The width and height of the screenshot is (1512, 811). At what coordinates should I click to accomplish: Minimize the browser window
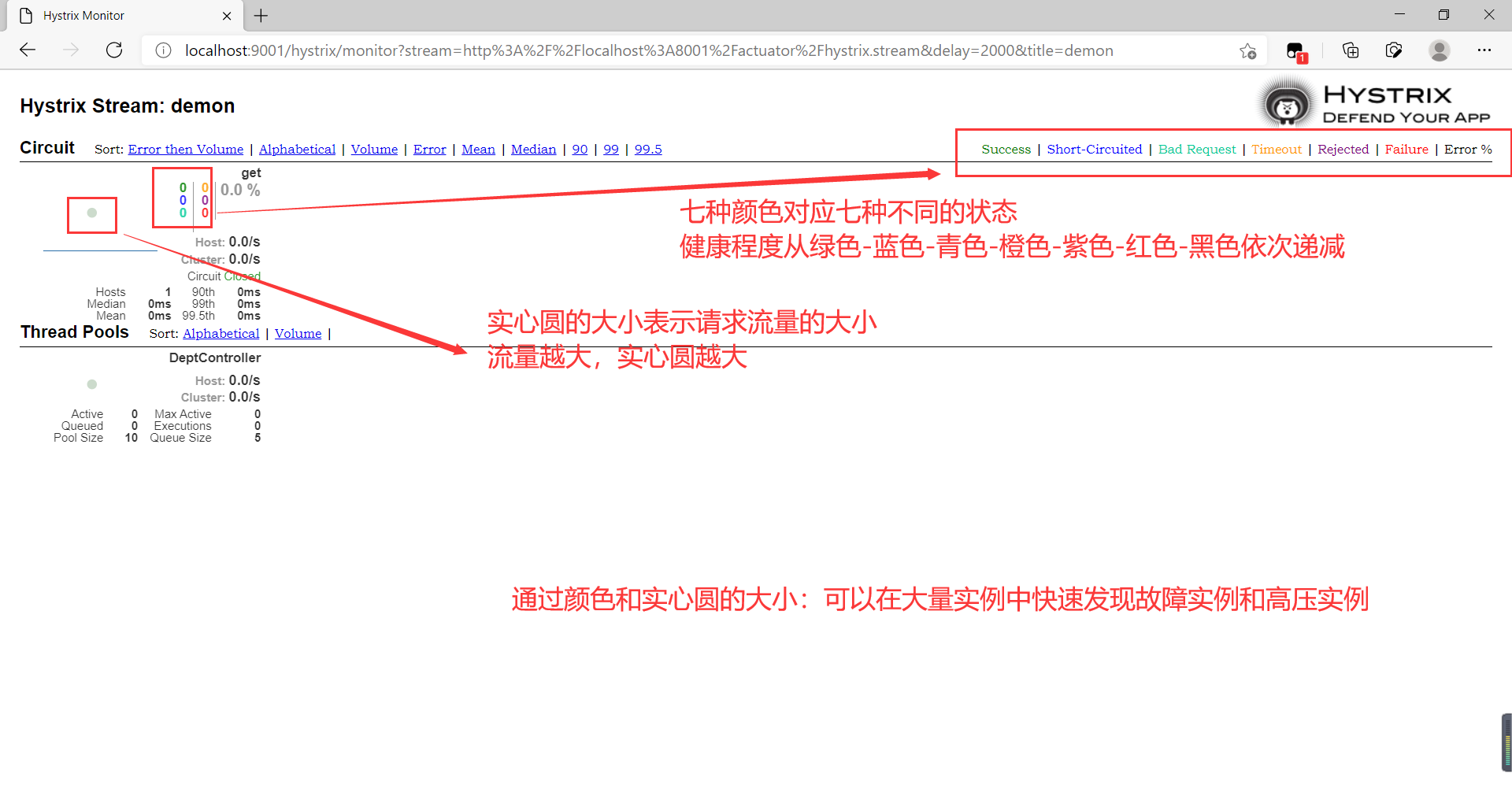[1399, 15]
